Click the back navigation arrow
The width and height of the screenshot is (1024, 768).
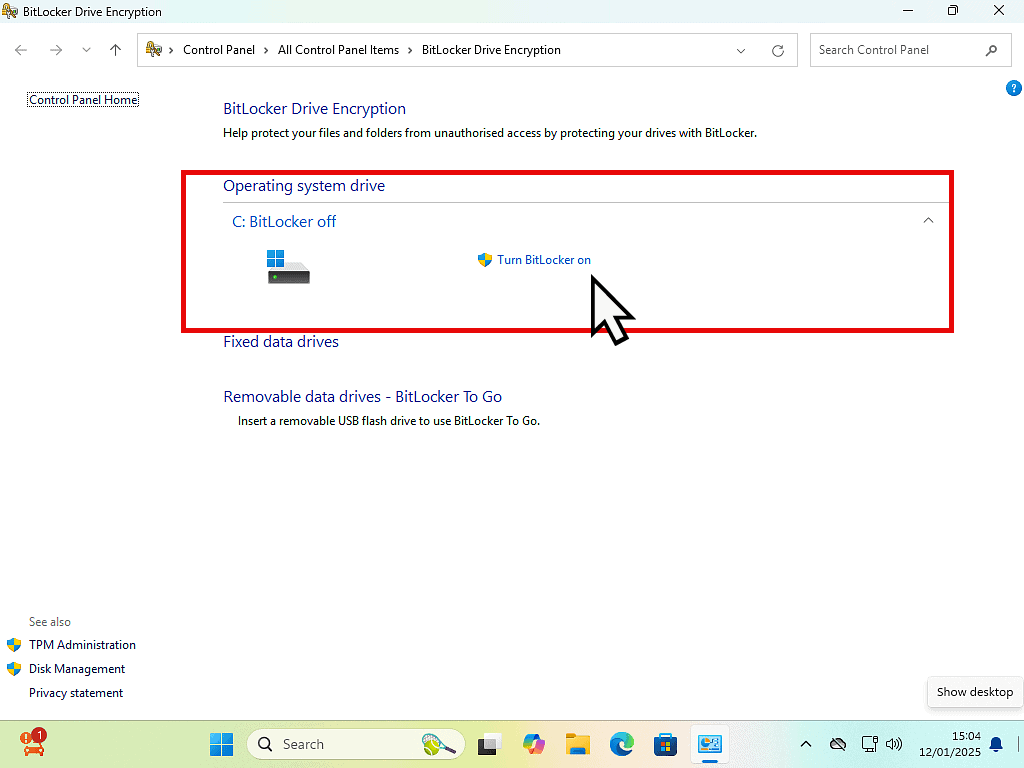(22, 50)
